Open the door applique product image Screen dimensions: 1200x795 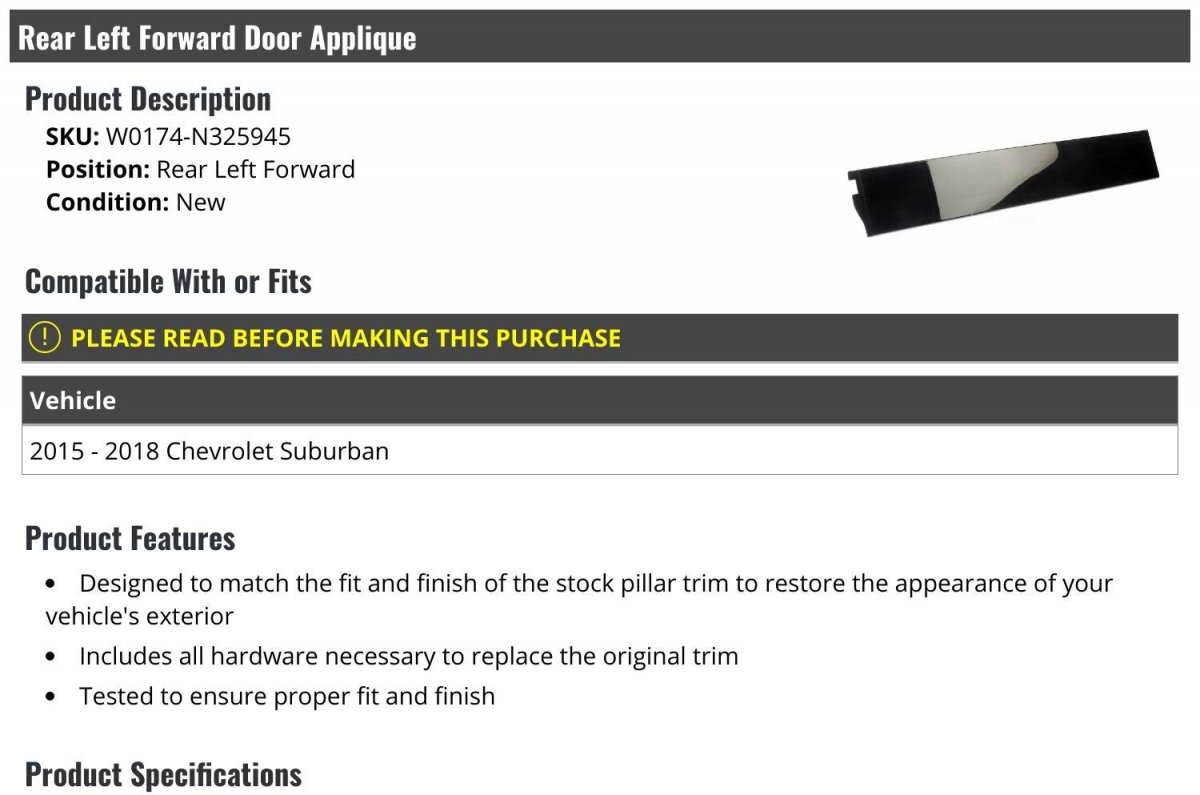[x=1003, y=182]
